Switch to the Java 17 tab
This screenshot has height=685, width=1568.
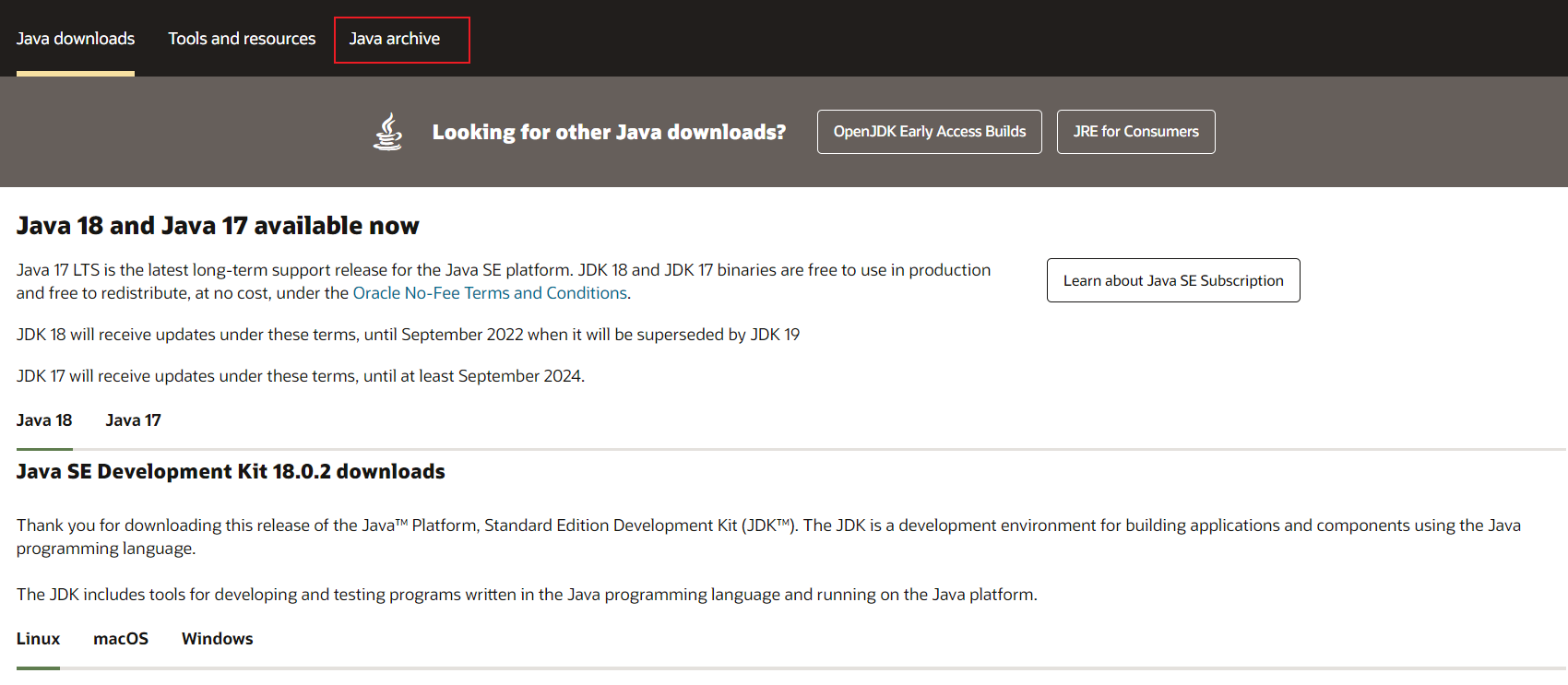pos(133,420)
